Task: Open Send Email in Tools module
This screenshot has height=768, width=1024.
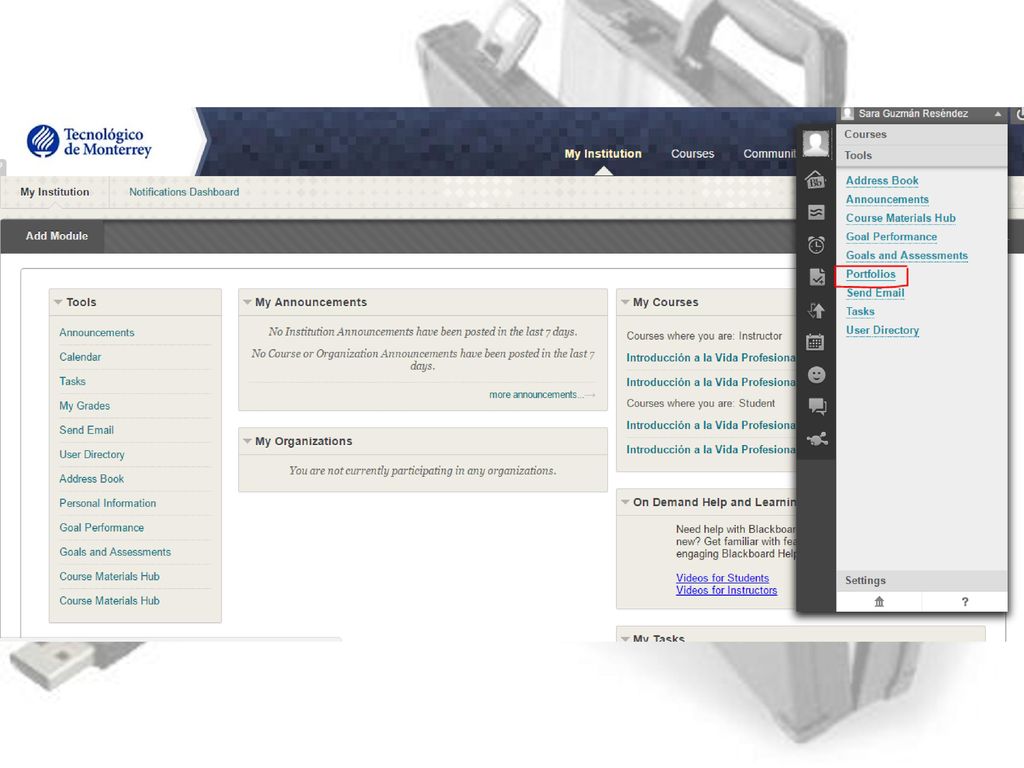Action: coord(86,430)
